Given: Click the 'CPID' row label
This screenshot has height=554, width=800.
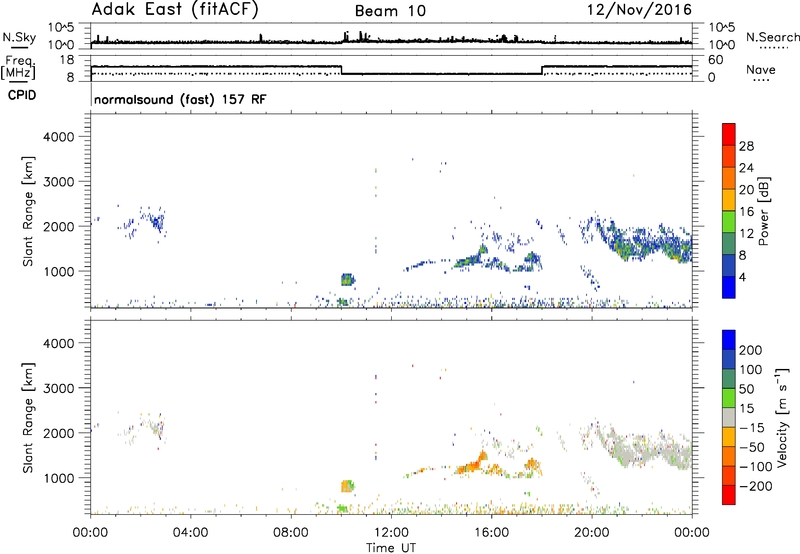Looking at the screenshot, I should click(x=22, y=95).
